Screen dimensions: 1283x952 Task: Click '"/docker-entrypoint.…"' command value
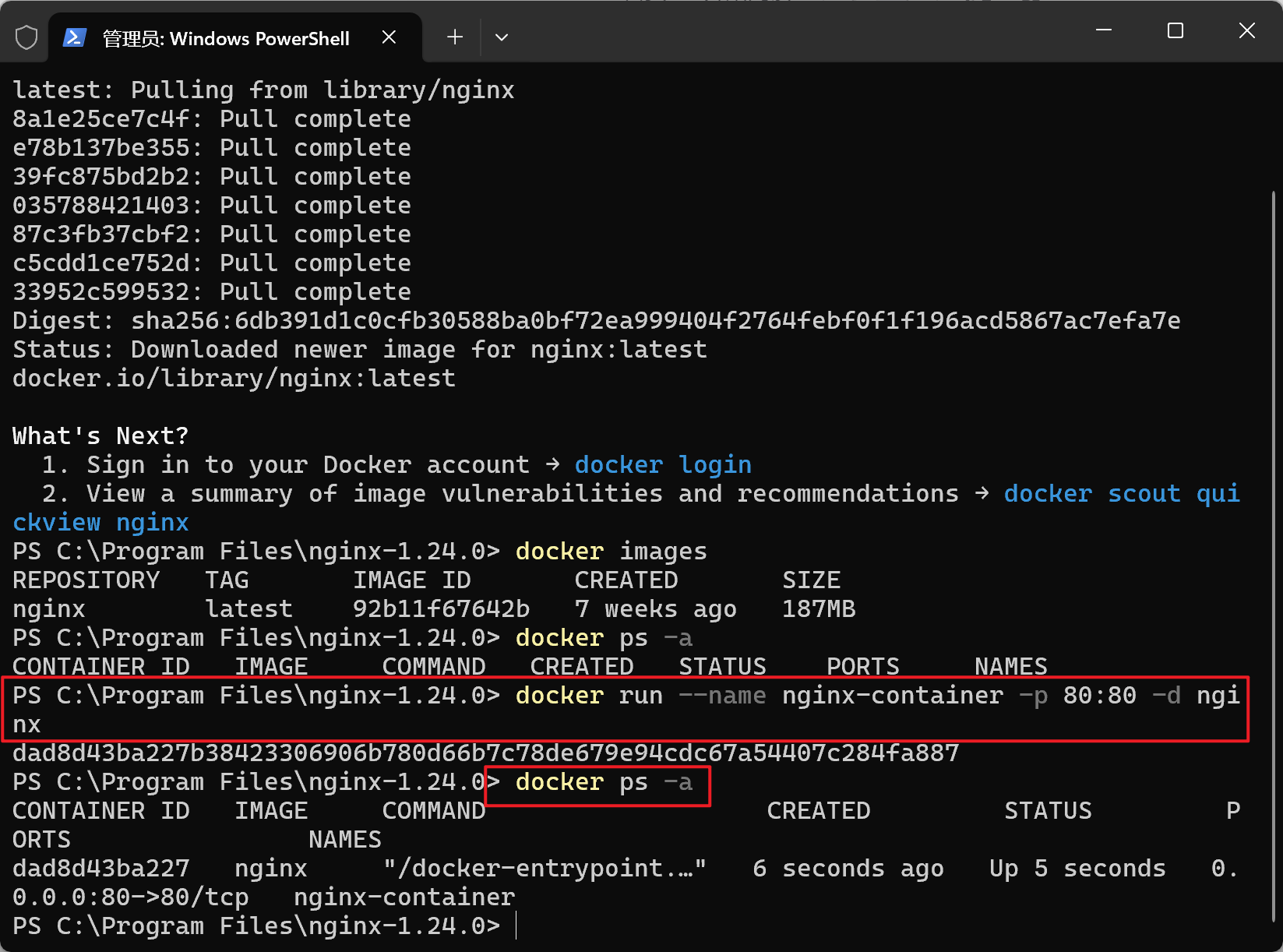click(x=545, y=869)
